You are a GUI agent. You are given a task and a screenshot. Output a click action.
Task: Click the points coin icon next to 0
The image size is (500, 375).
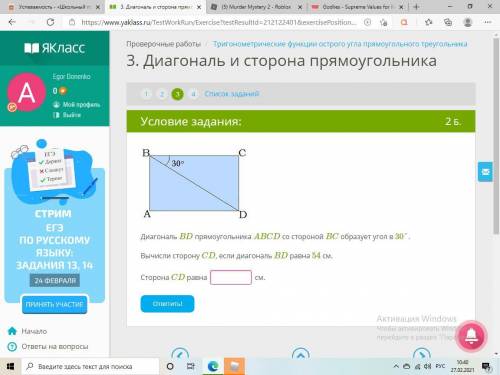click(x=63, y=91)
